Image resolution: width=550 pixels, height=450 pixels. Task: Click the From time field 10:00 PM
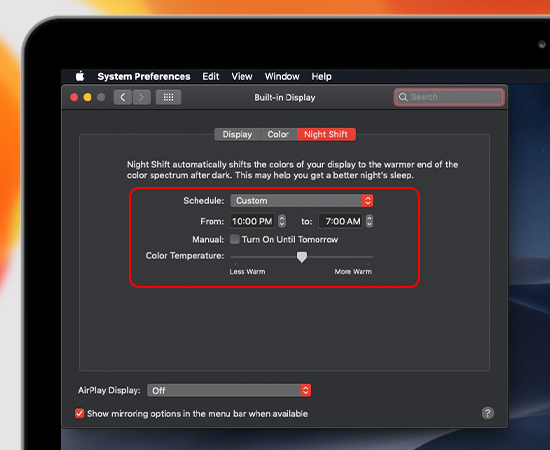pyautogui.click(x=253, y=221)
